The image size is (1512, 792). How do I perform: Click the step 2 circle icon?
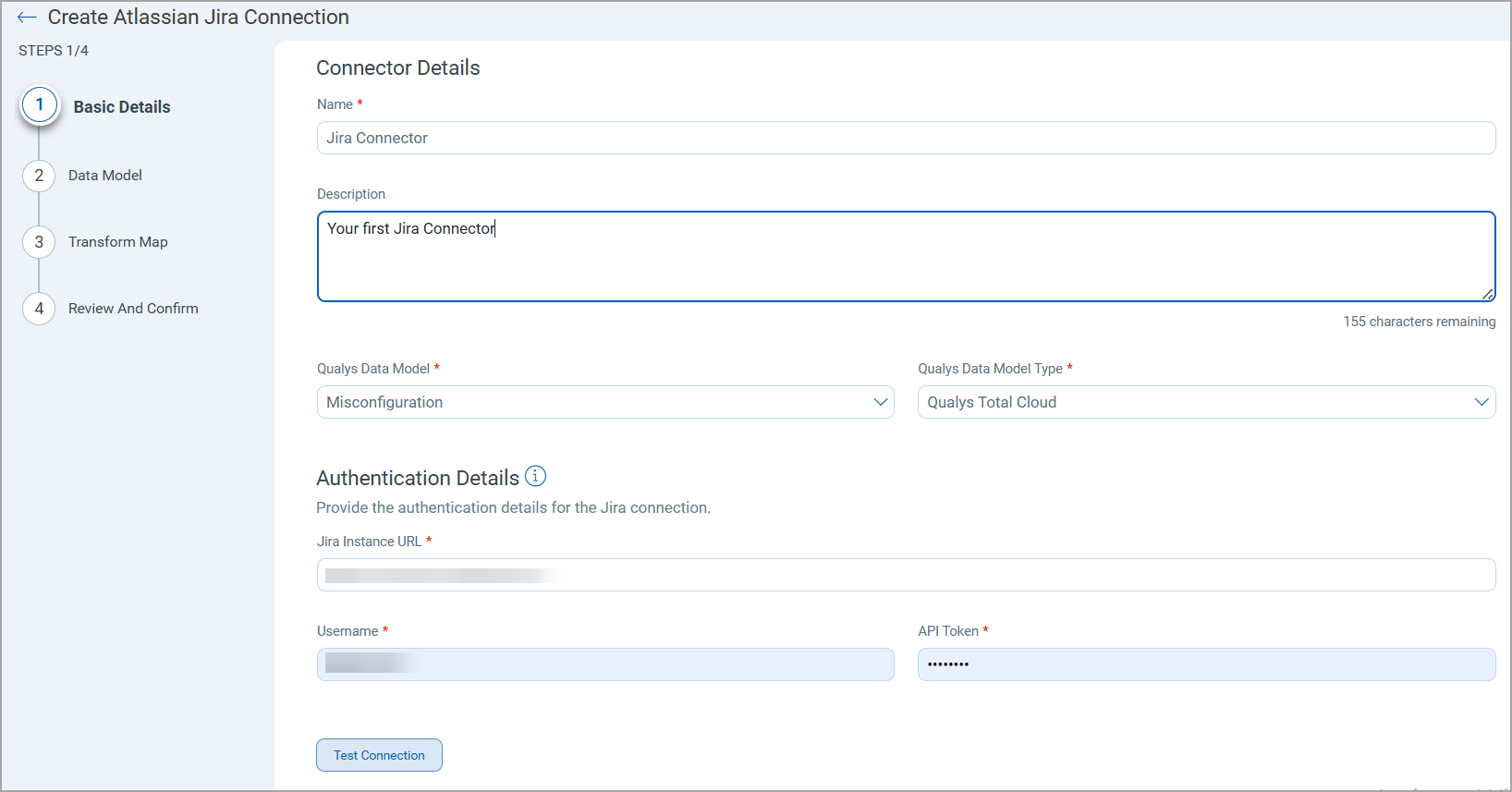coord(39,176)
